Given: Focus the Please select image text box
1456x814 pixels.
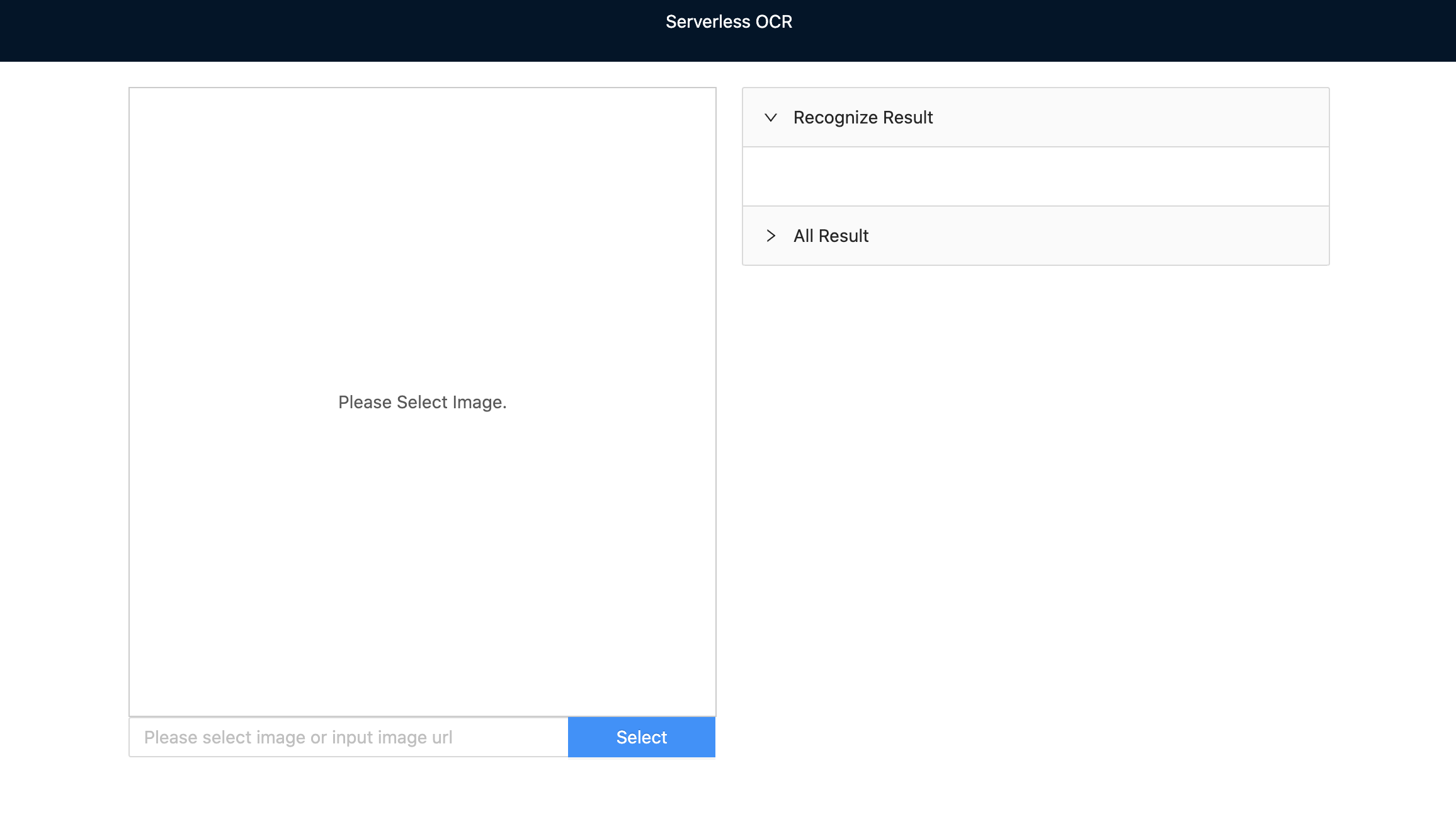Looking at the screenshot, I should pos(346,737).
